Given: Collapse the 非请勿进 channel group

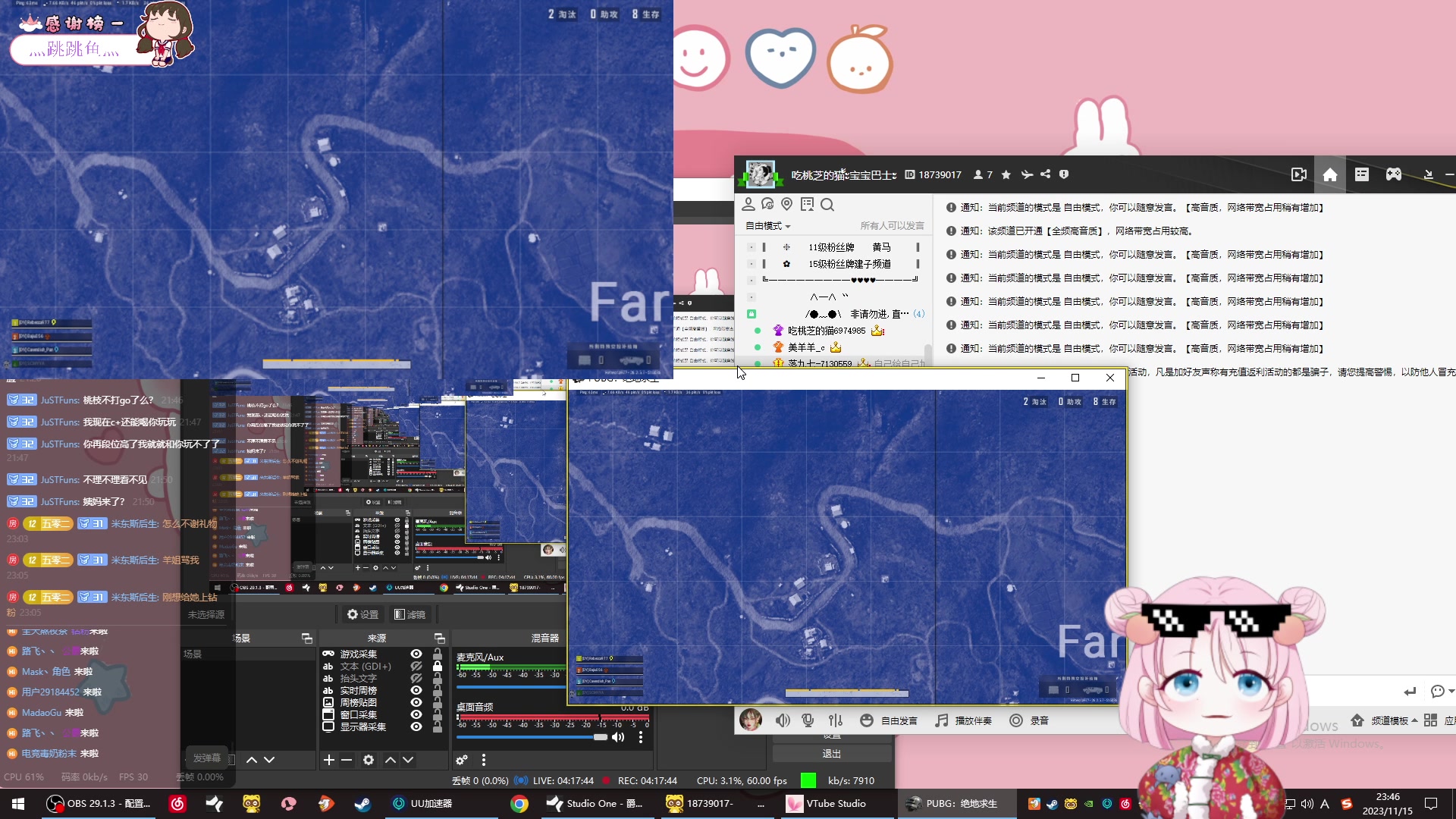Looking at the screenshot, I should coord(752,314).
